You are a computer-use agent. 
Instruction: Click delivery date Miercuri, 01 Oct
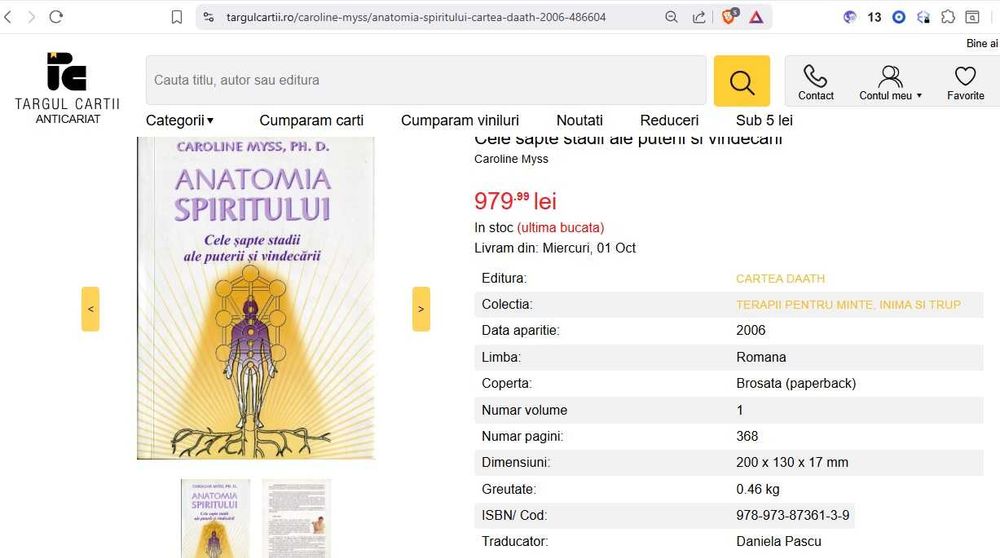[589, 248]
